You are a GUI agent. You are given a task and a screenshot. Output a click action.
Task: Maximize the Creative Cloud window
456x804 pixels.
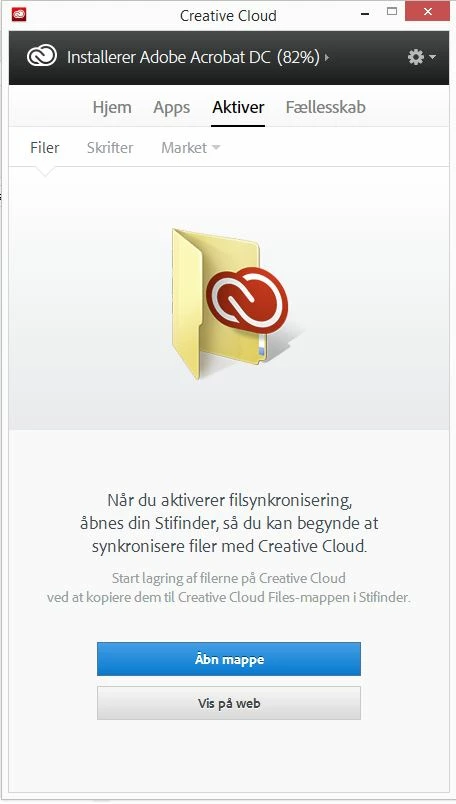pos(392,12)
